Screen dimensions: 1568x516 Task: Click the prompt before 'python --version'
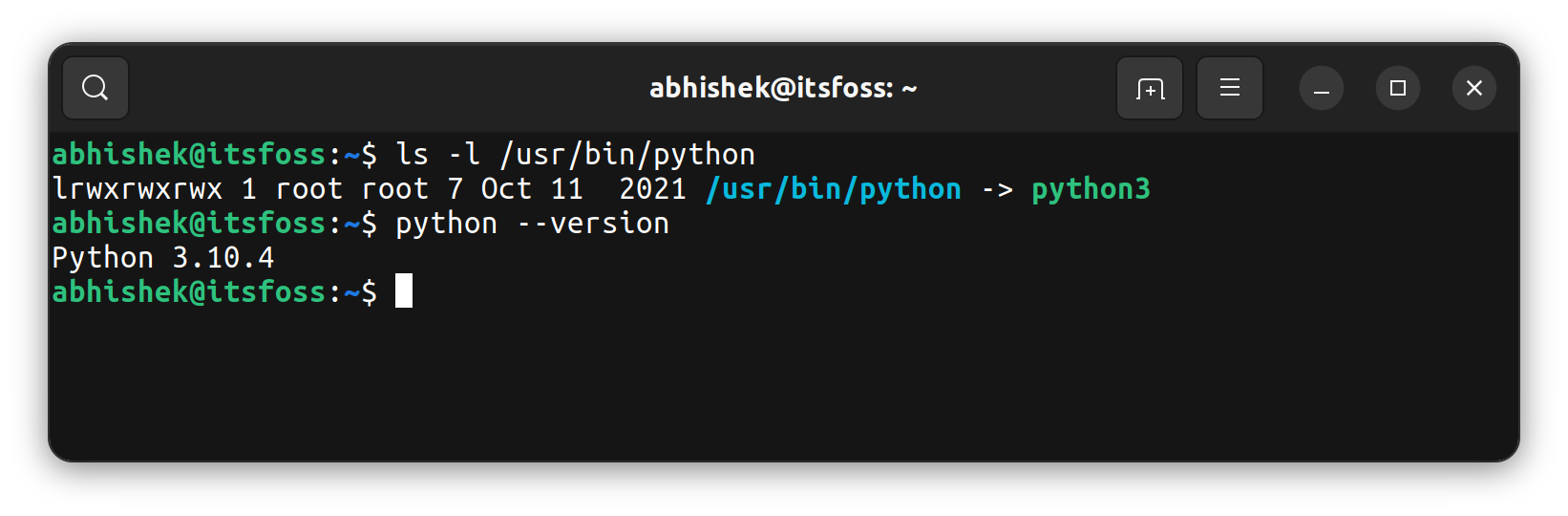pos(214,224)
